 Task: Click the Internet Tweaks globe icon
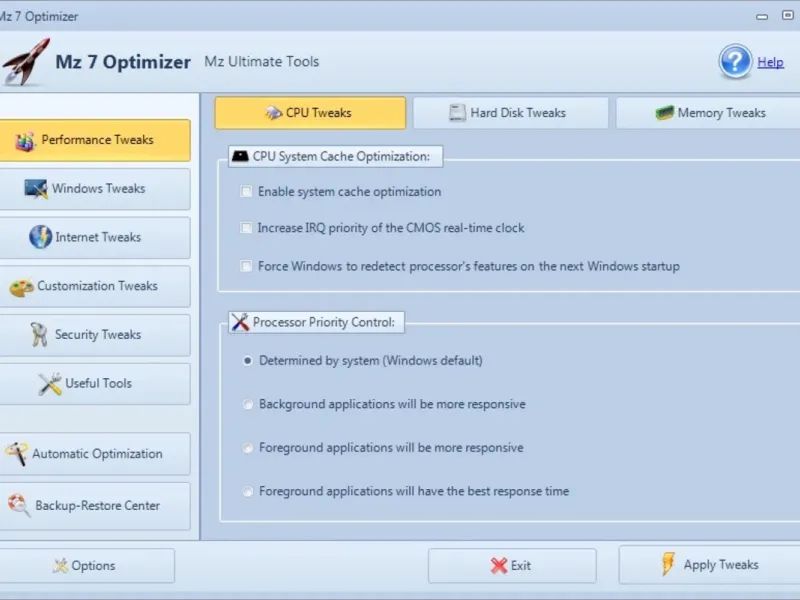click(40, 237)
